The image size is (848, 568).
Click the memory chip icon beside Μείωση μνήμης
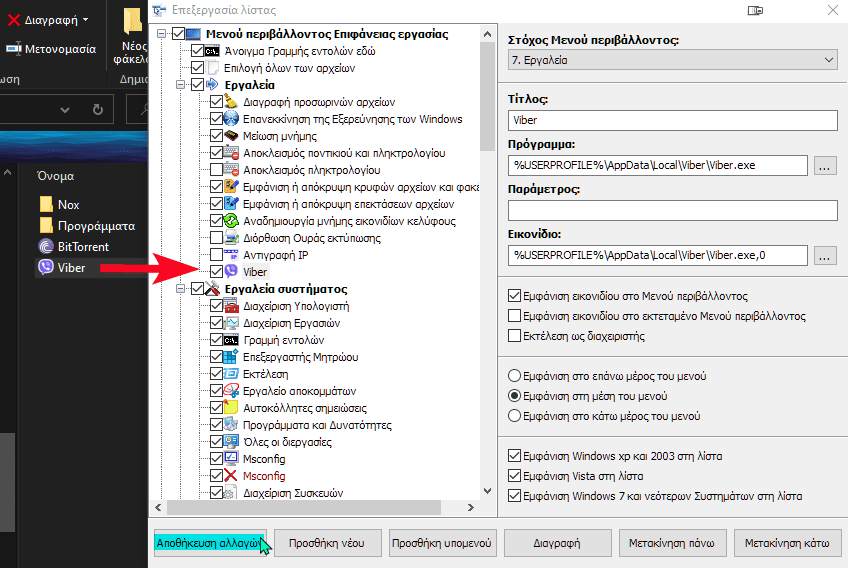click(231, 136)
